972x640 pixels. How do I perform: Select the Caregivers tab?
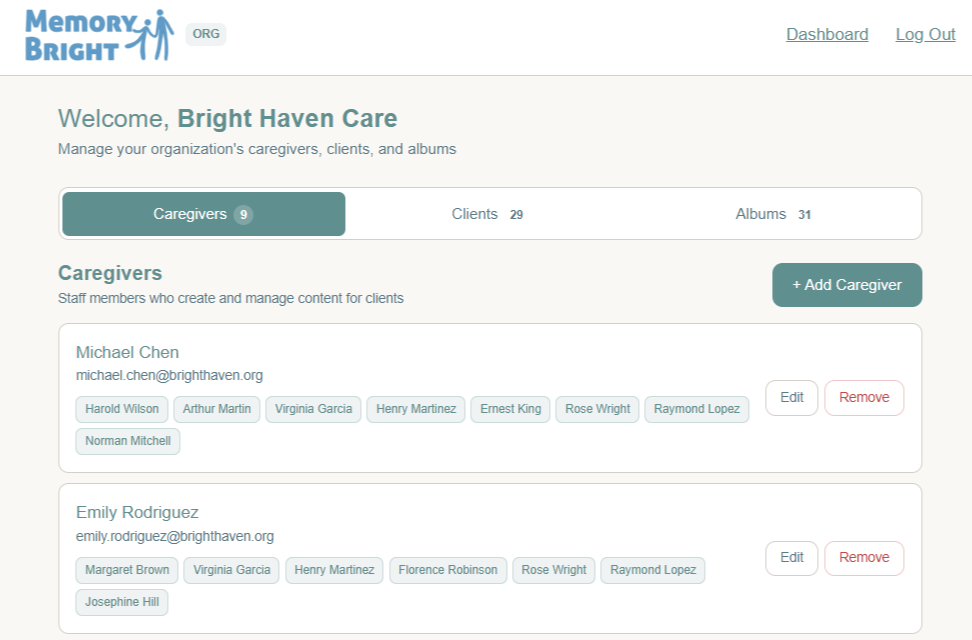pos(204,214)
